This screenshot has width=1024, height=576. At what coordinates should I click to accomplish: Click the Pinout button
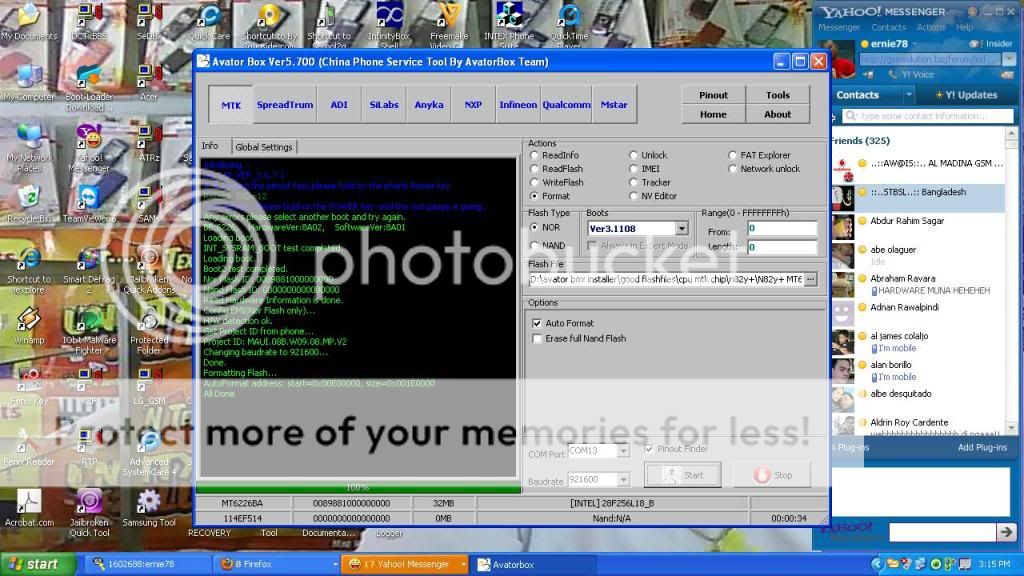click(713, 95)
